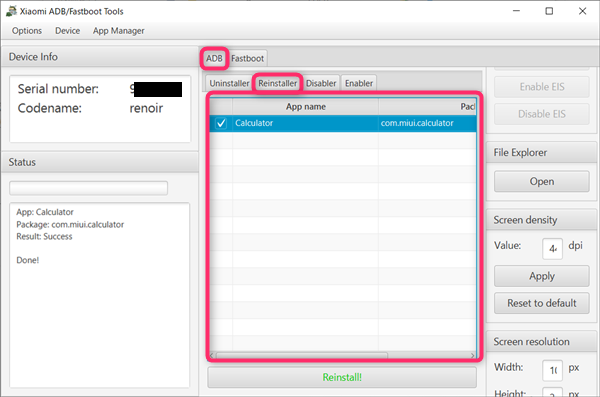
Task: Click the 'Result: Success' log line
Action: click(44, 237)
